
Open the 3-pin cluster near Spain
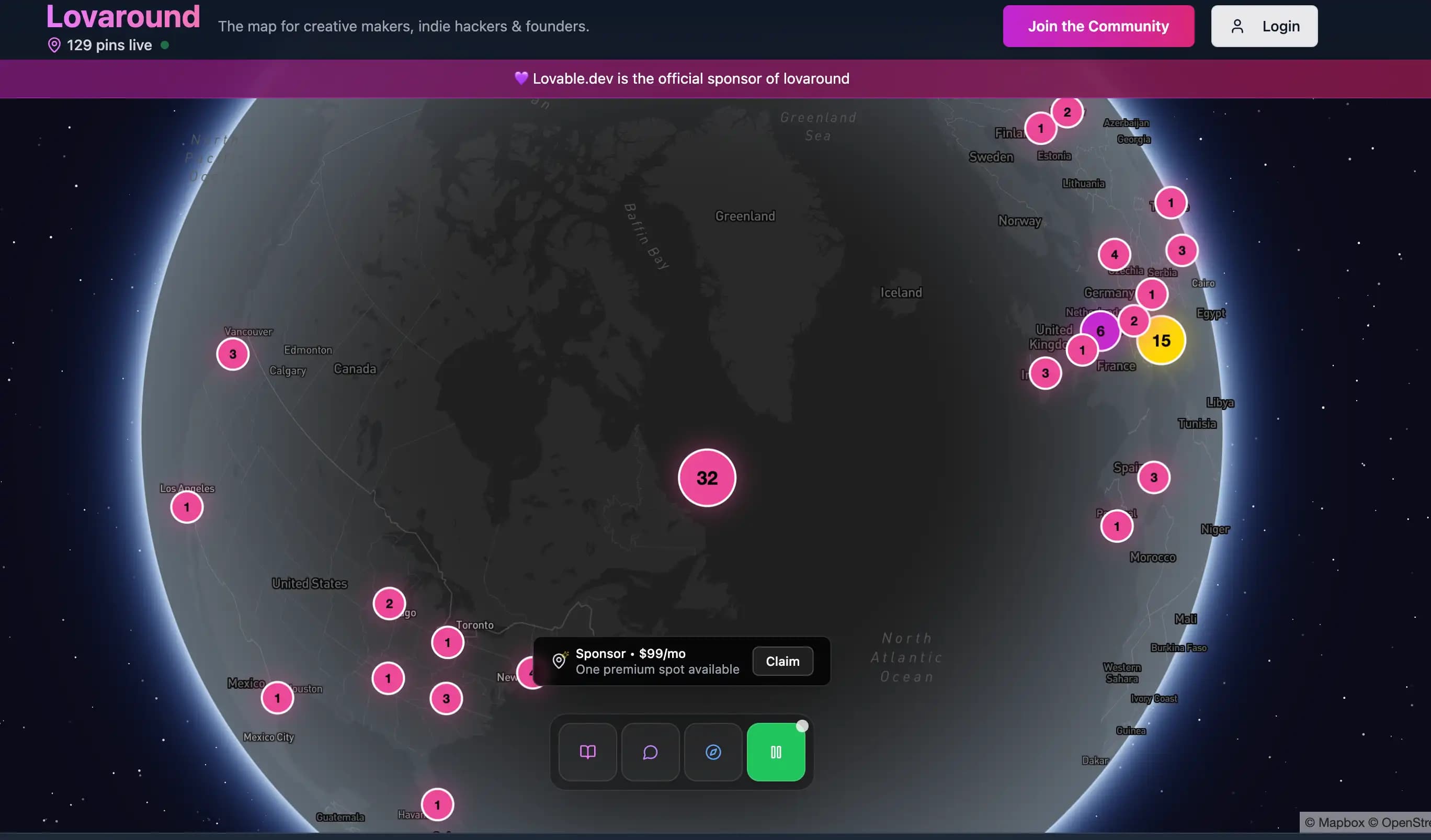tap(1154, 478)
